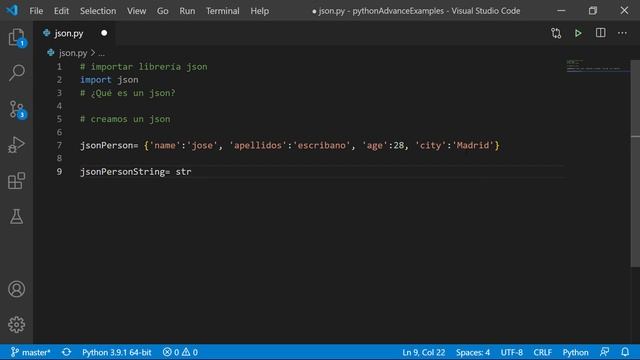Image resolution: width=640 pixels, height=360 pixels.
Task: Click the unsaved dot on the json.py tab
Action: pyautogui.click(x=104, y=33)
